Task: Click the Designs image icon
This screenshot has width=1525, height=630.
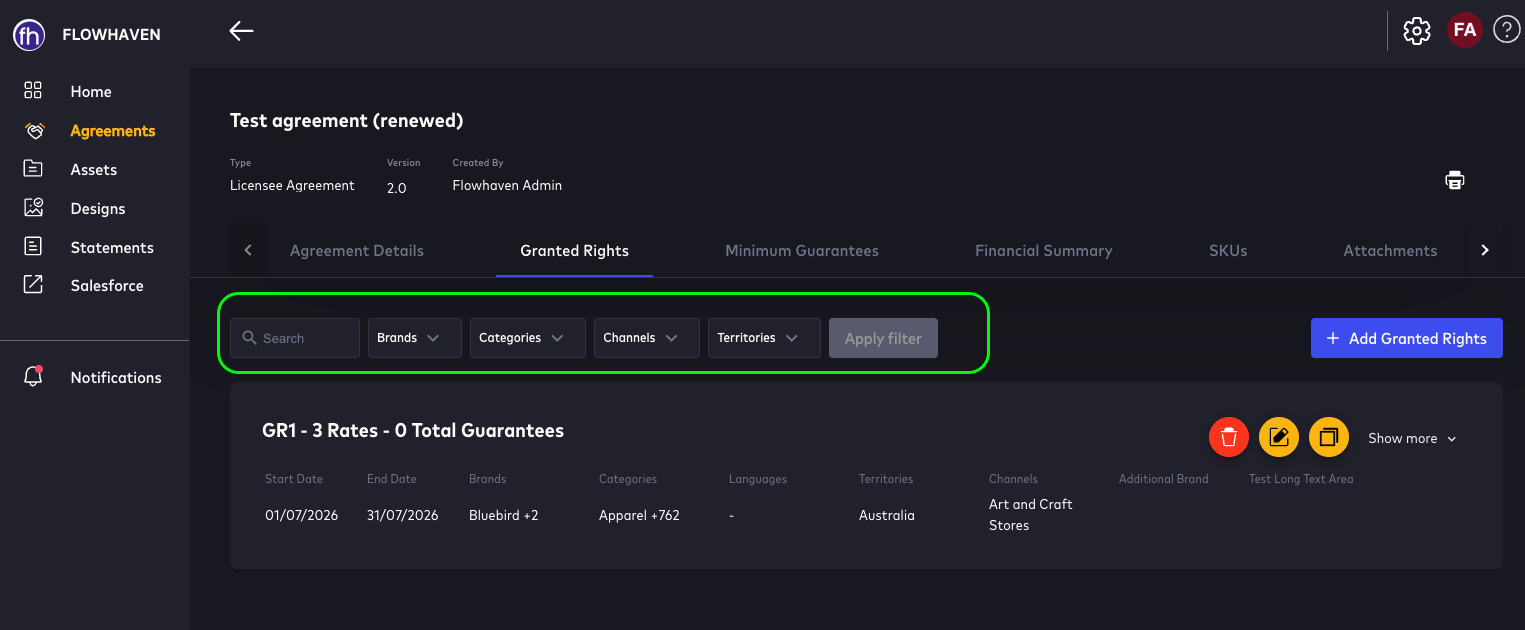Action: coord(33,208)
